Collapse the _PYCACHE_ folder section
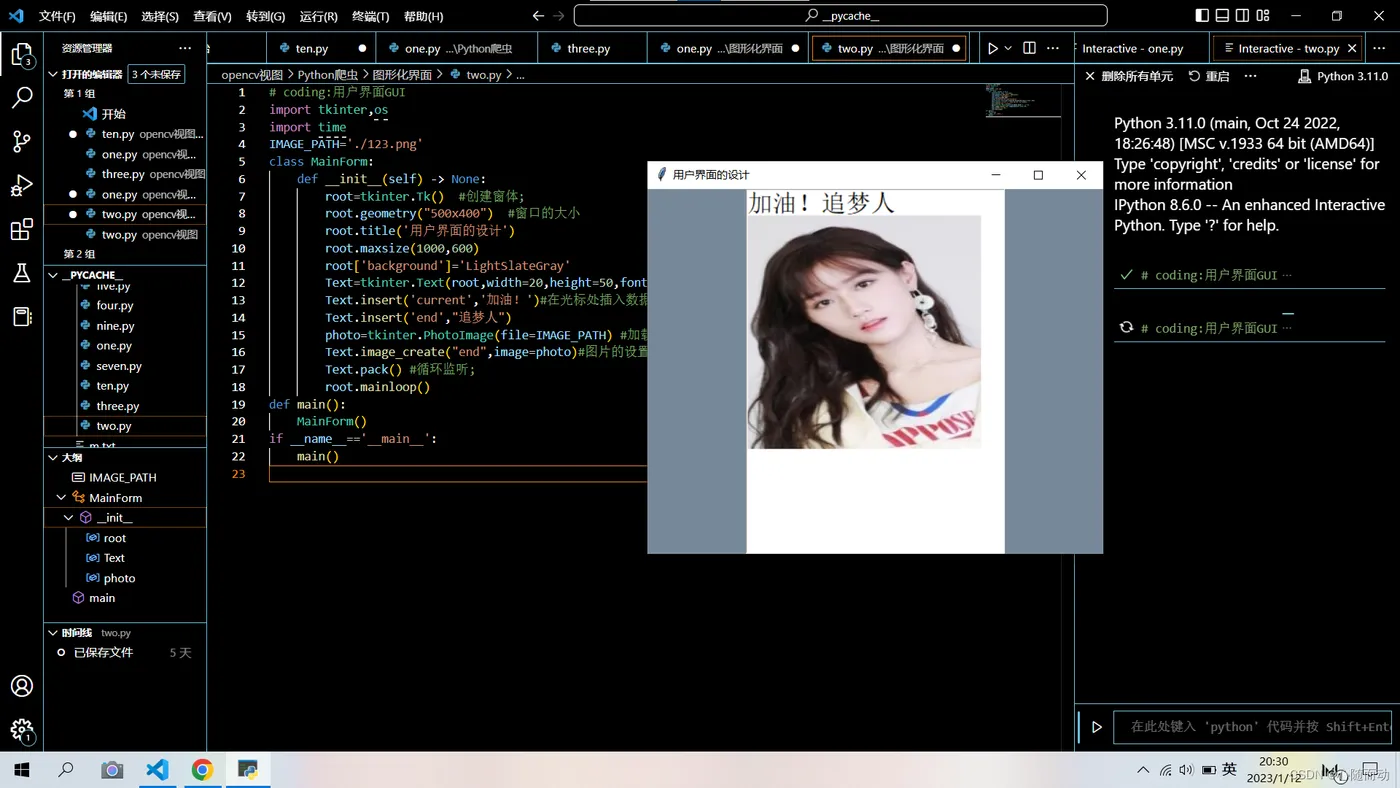1400x788 pixels. [x=54, y=275]
